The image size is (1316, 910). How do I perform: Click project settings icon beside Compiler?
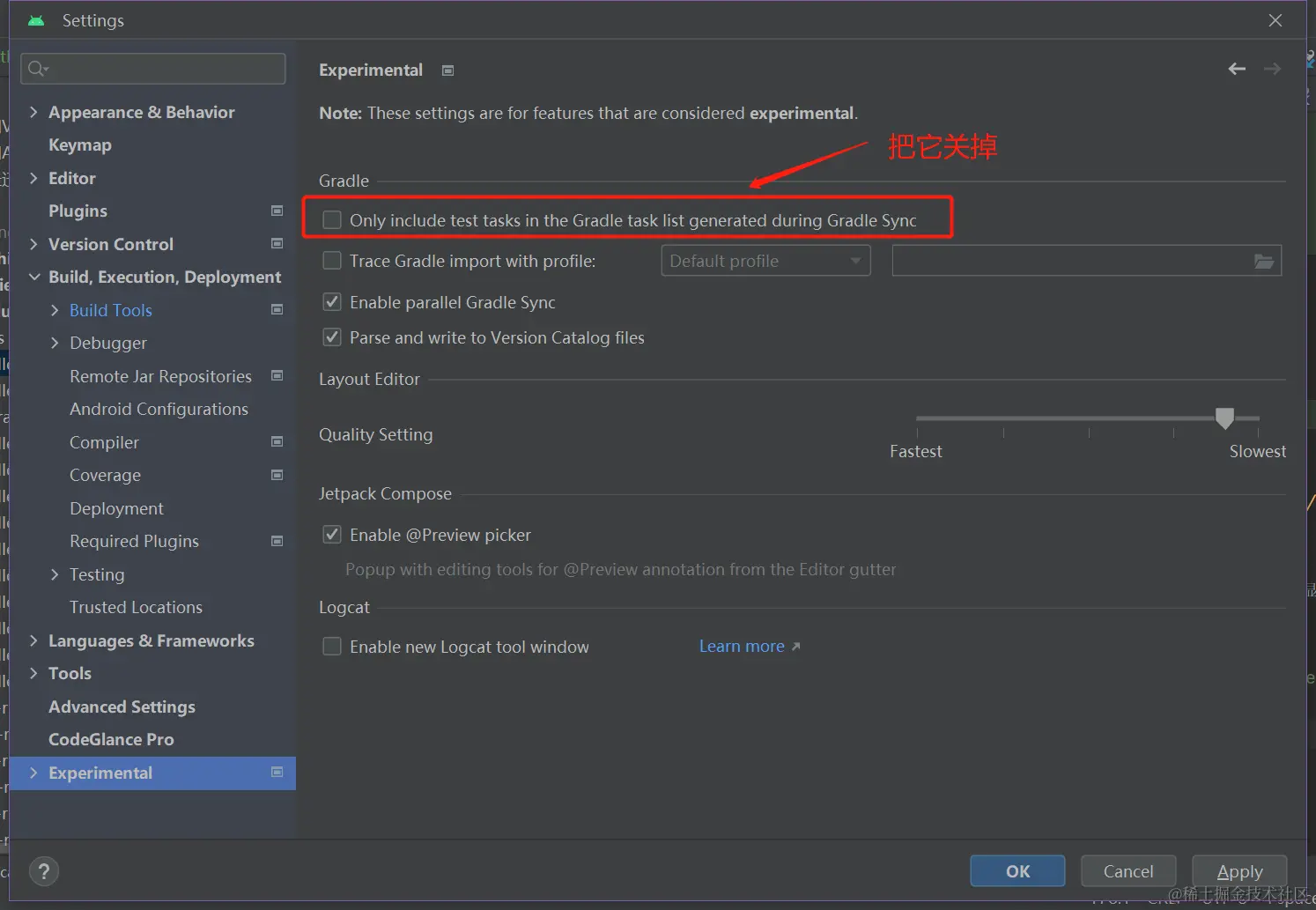click(x=277, y=442)
